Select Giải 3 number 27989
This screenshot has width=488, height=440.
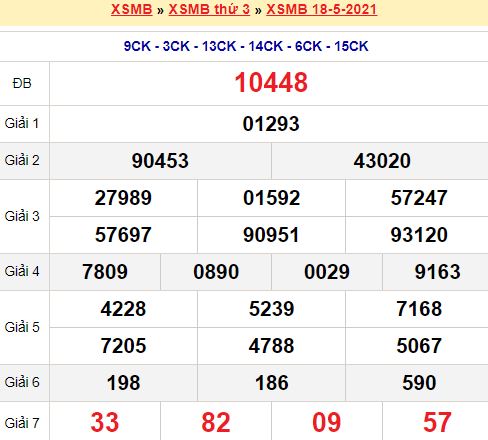123,198
